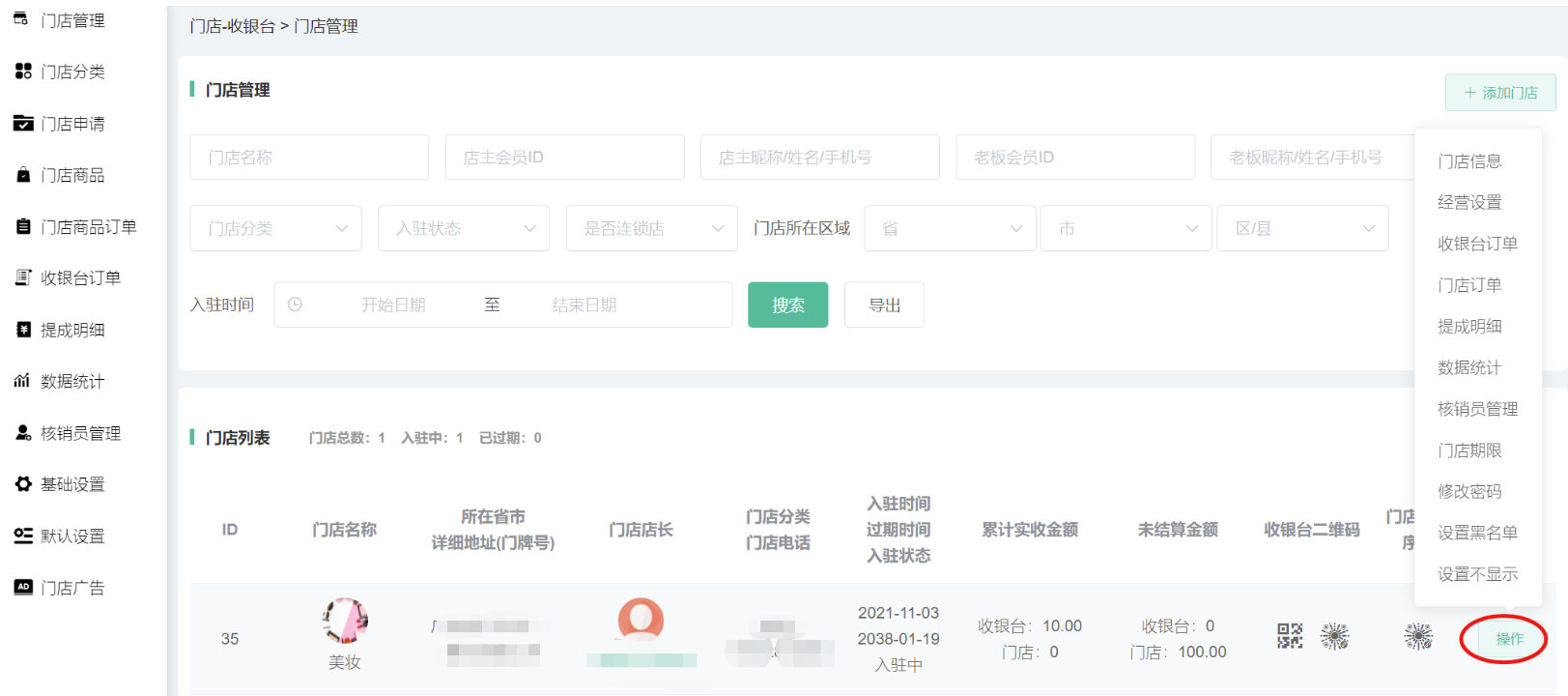Image resolution: width=1568 pixels, height=696 pixels.
Task: Open 数据统计 chart icon in sidebar
Action: 22,381
